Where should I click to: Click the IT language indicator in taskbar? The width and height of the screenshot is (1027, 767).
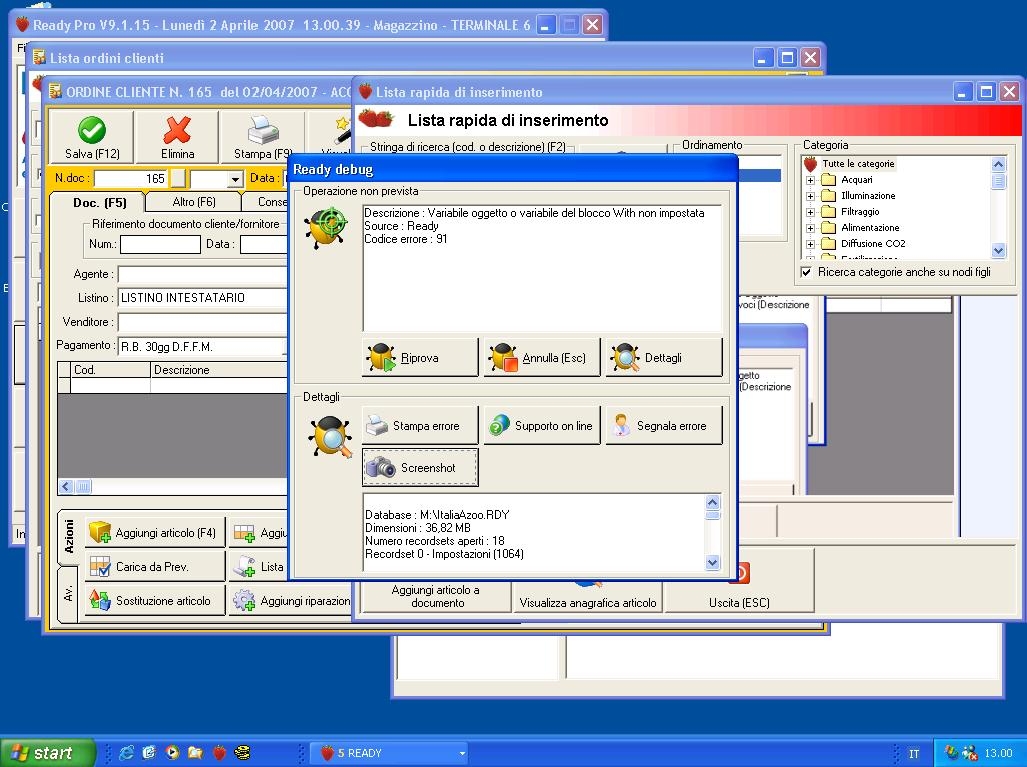913,754
